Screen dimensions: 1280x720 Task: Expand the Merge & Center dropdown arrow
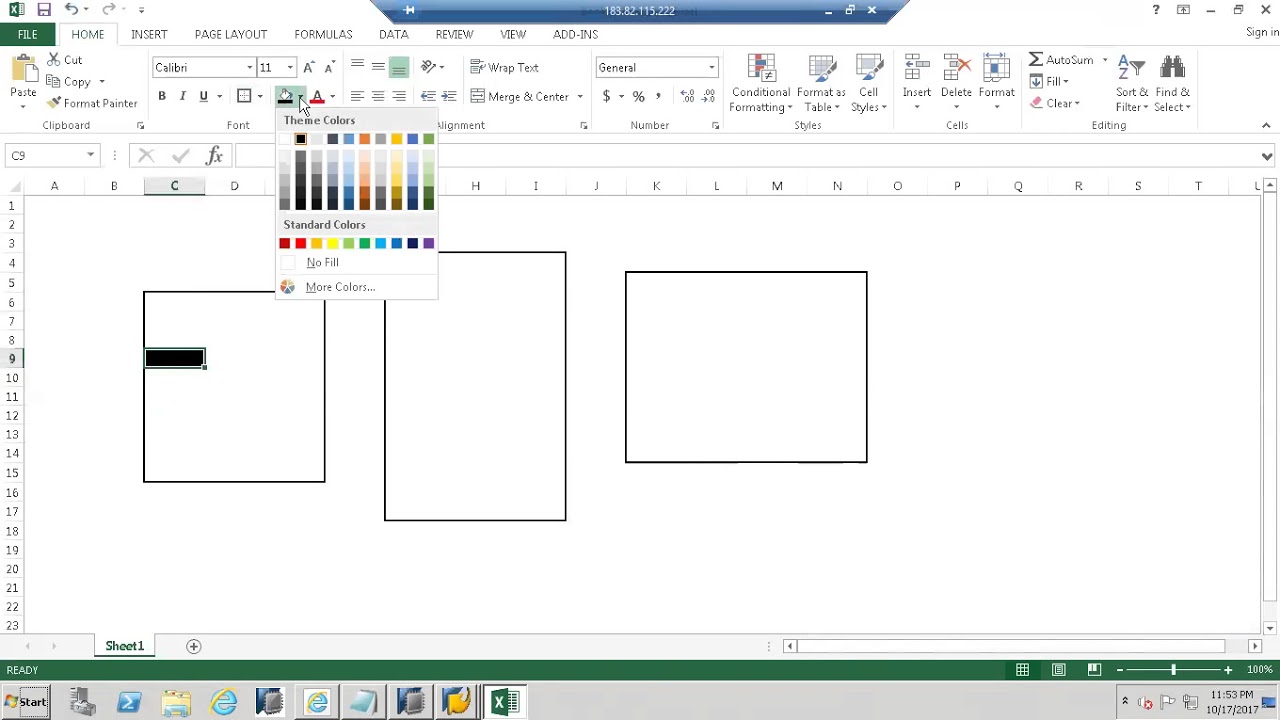579,97
